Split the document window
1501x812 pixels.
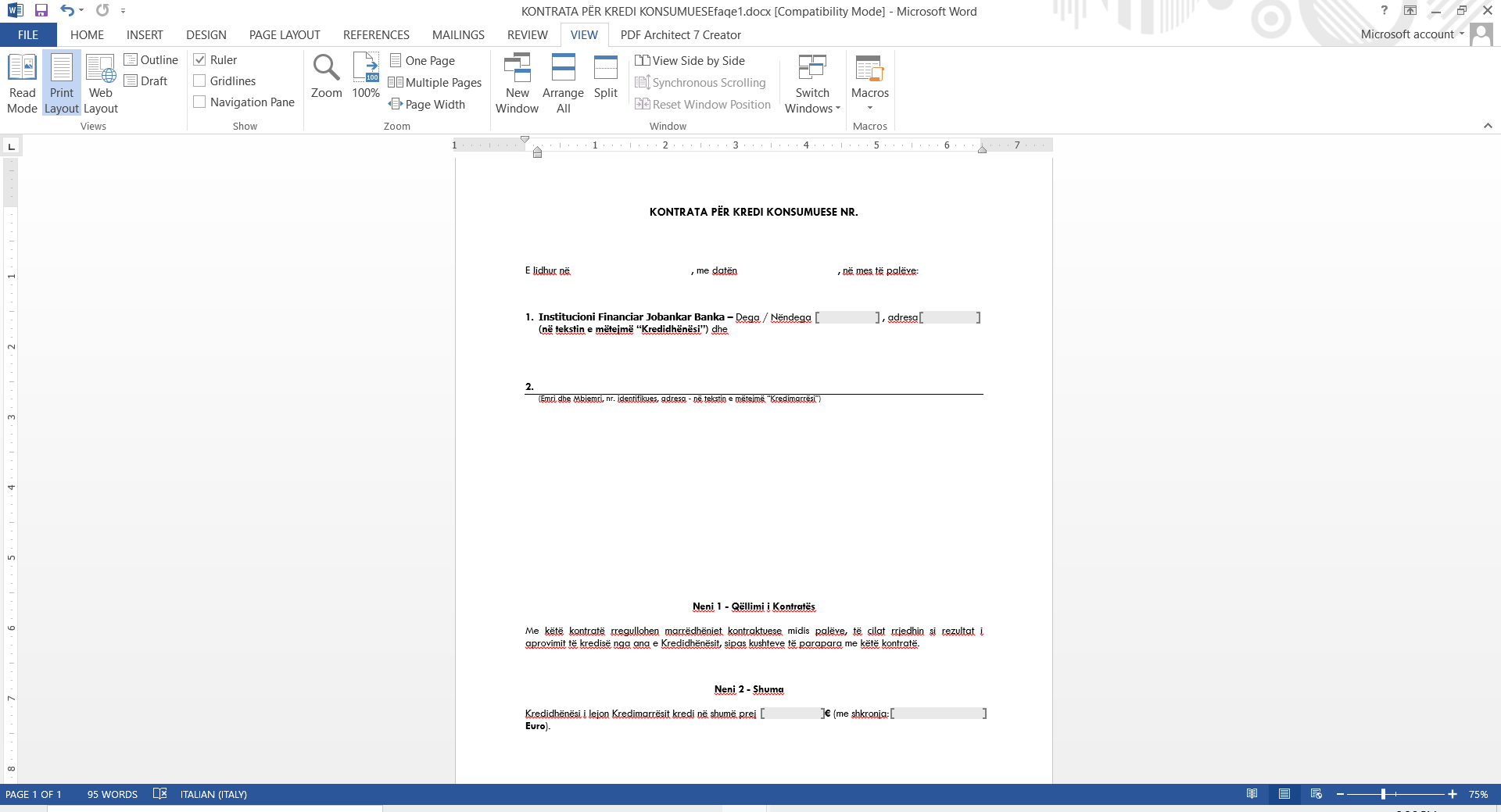tap(606, 77)
